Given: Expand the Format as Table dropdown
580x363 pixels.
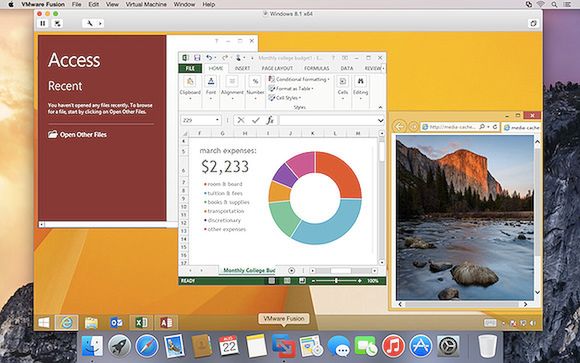Looking at the screenshot, I should point(313,89).
